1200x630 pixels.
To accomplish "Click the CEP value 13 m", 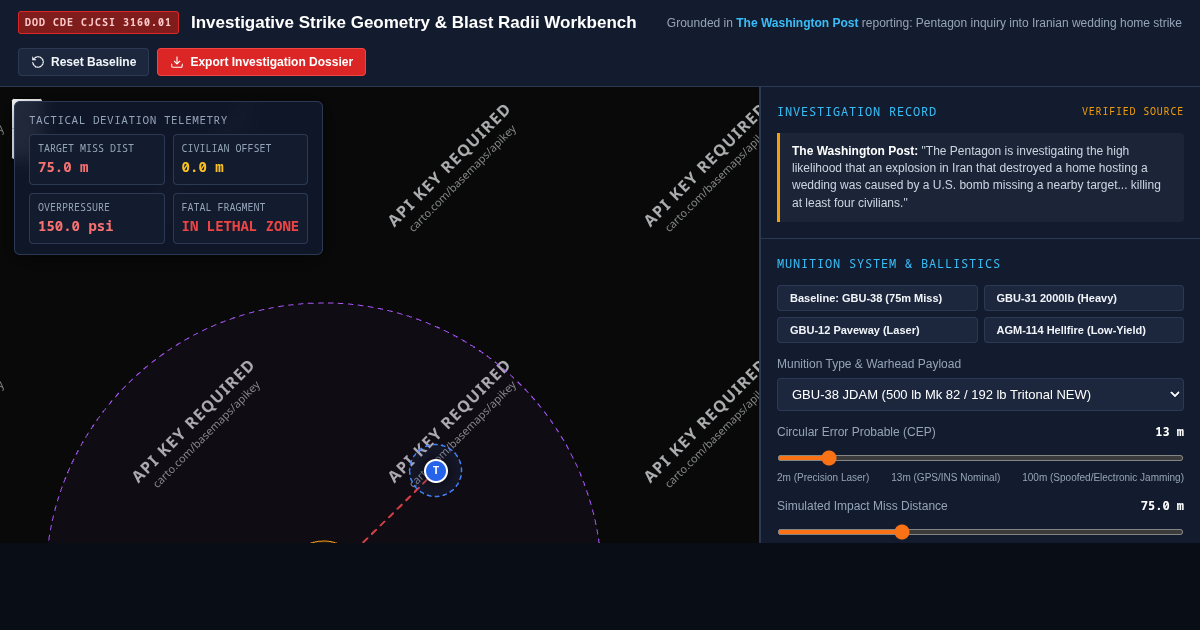I will click(x=1169, y=432).
